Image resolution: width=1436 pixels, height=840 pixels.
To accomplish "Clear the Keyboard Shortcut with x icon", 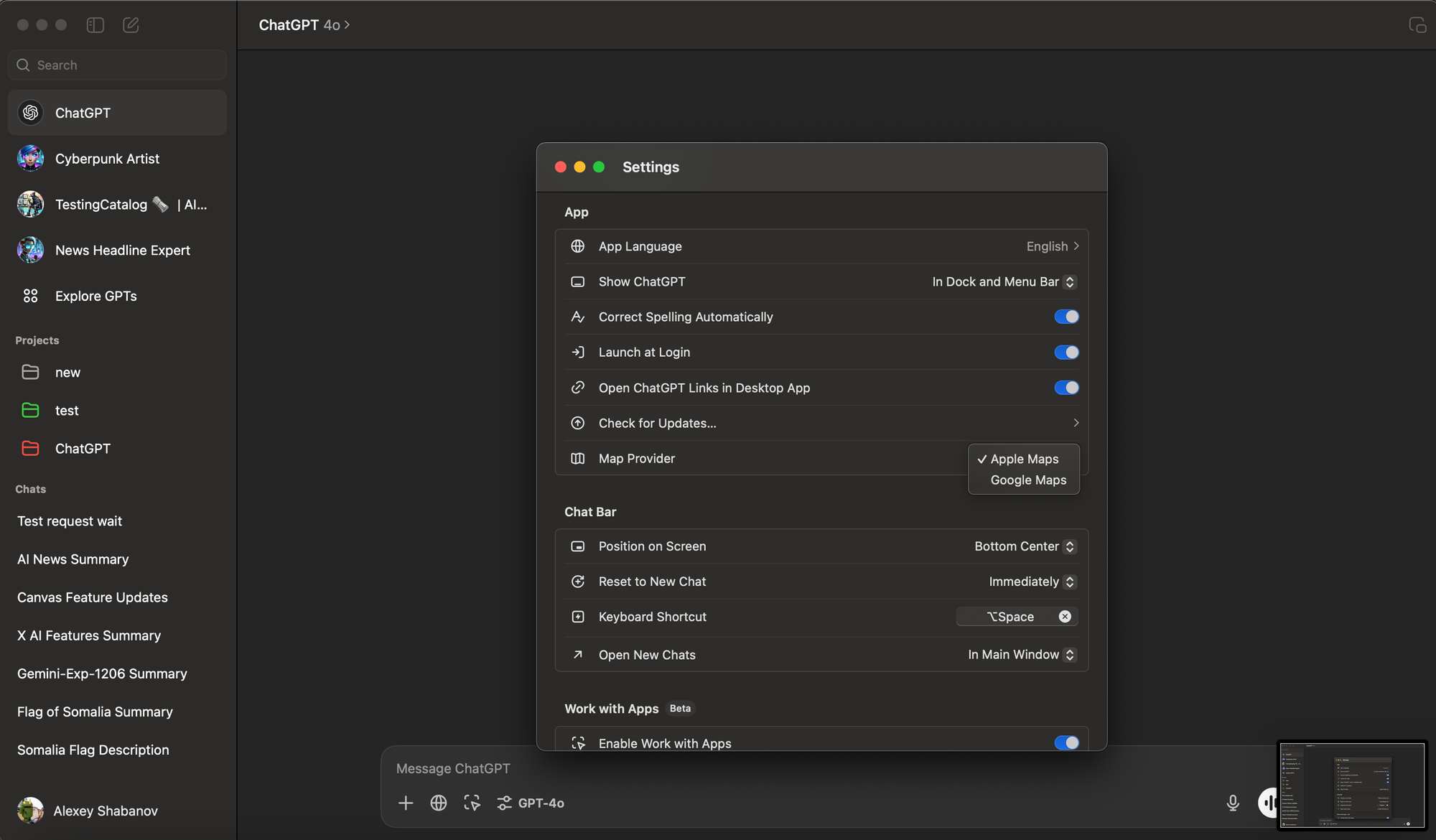I will (x=1065, y=617).
